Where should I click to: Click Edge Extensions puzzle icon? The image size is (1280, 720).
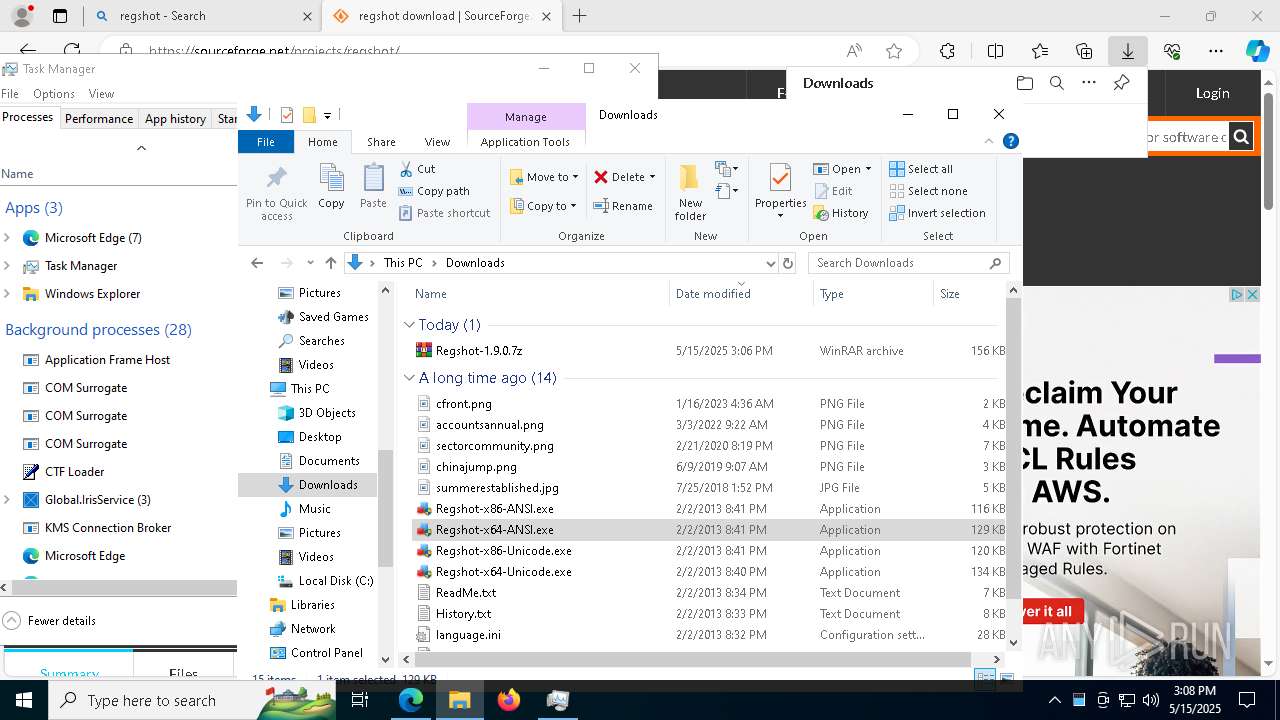[x=947, y=51]
